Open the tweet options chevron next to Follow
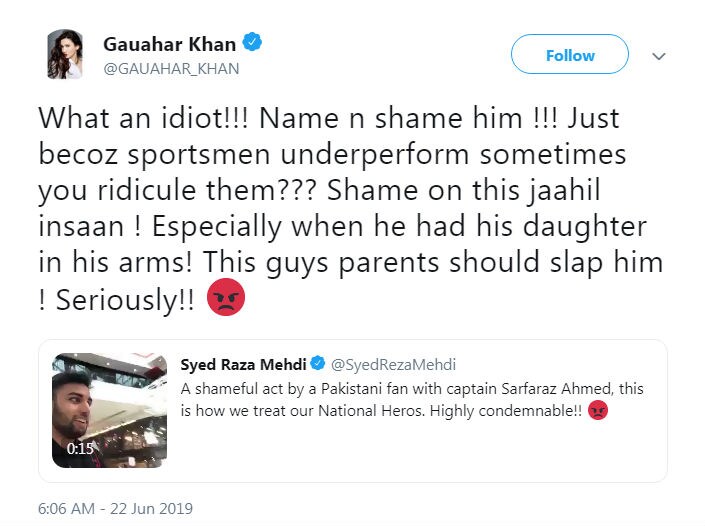This screenshot has width=705, height=526. coord(658,57)
